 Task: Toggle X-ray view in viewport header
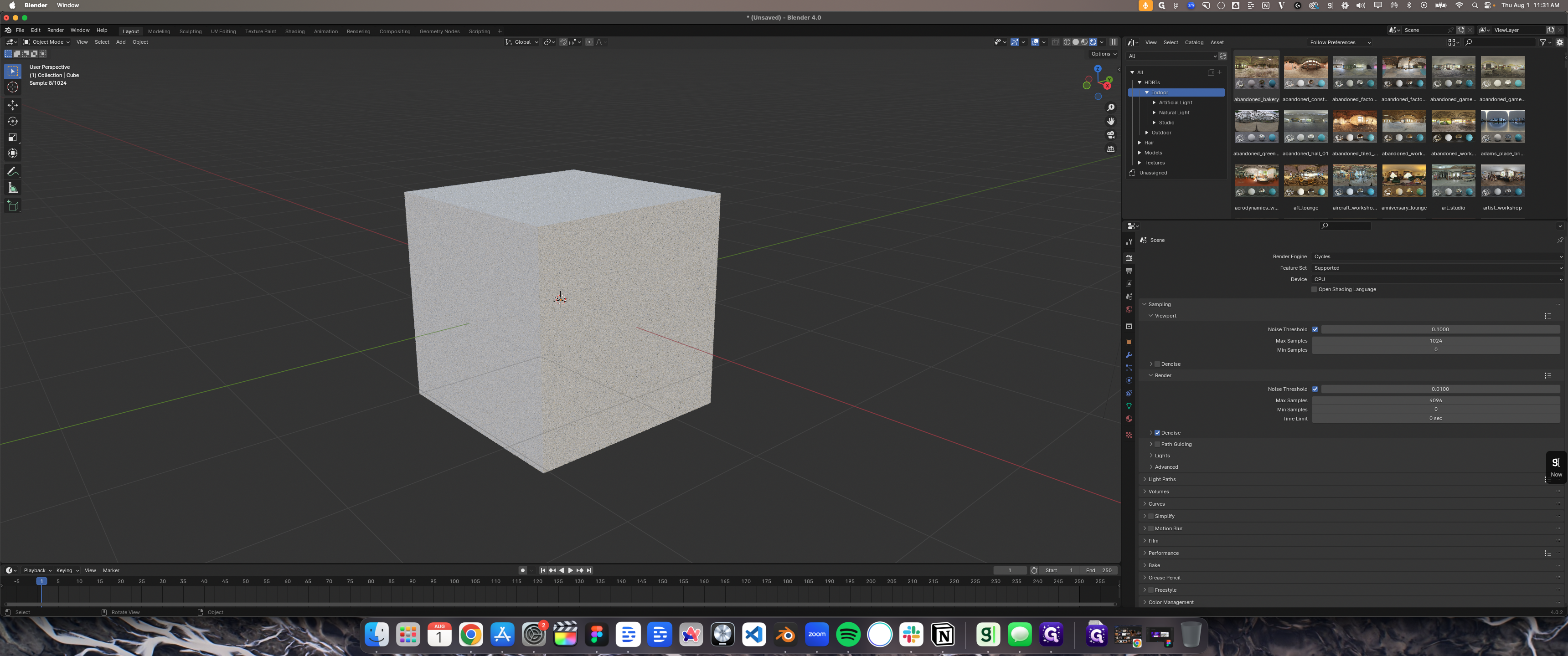click(x=1056, y=42)
